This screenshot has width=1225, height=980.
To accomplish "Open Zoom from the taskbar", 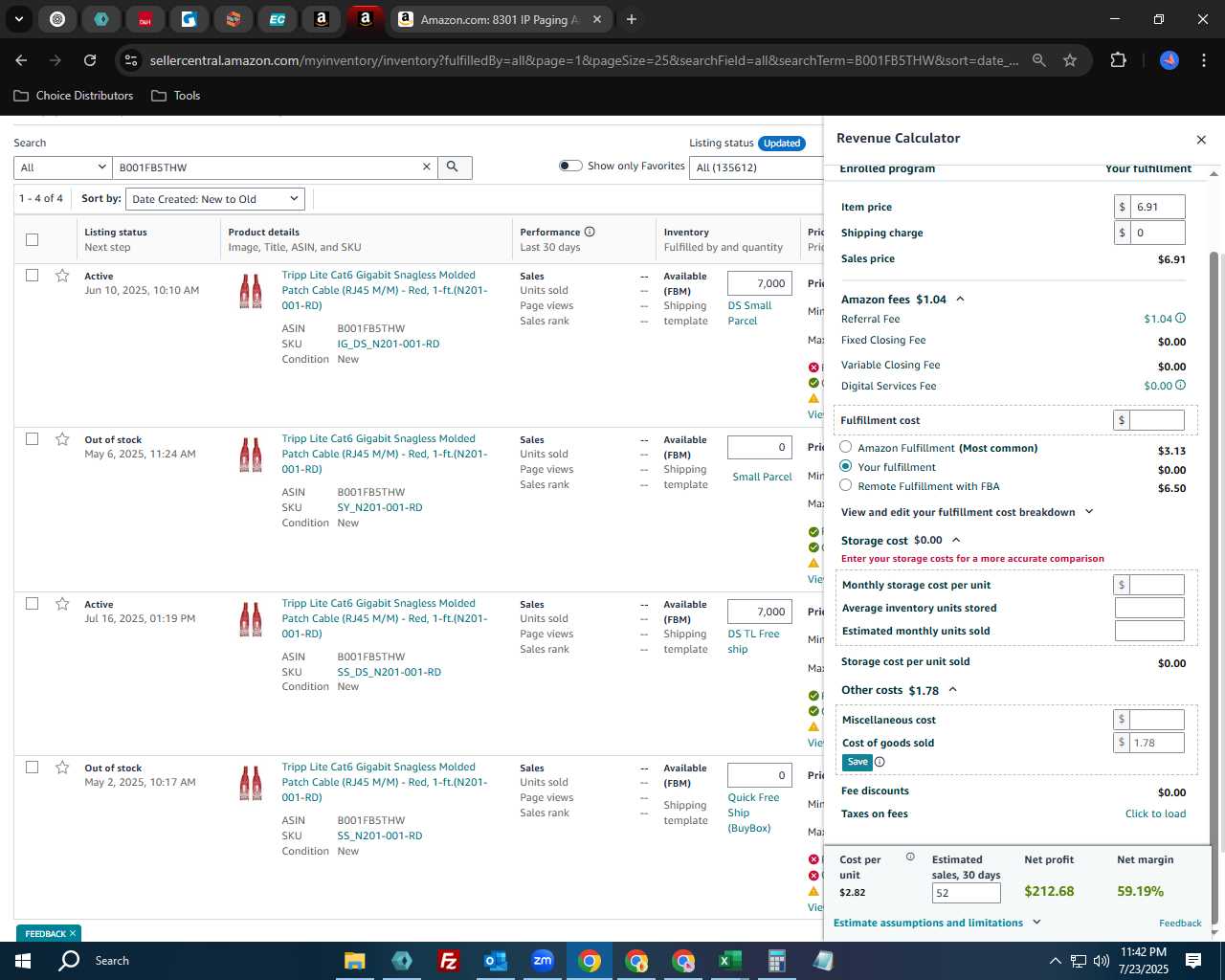I will 542,961.
